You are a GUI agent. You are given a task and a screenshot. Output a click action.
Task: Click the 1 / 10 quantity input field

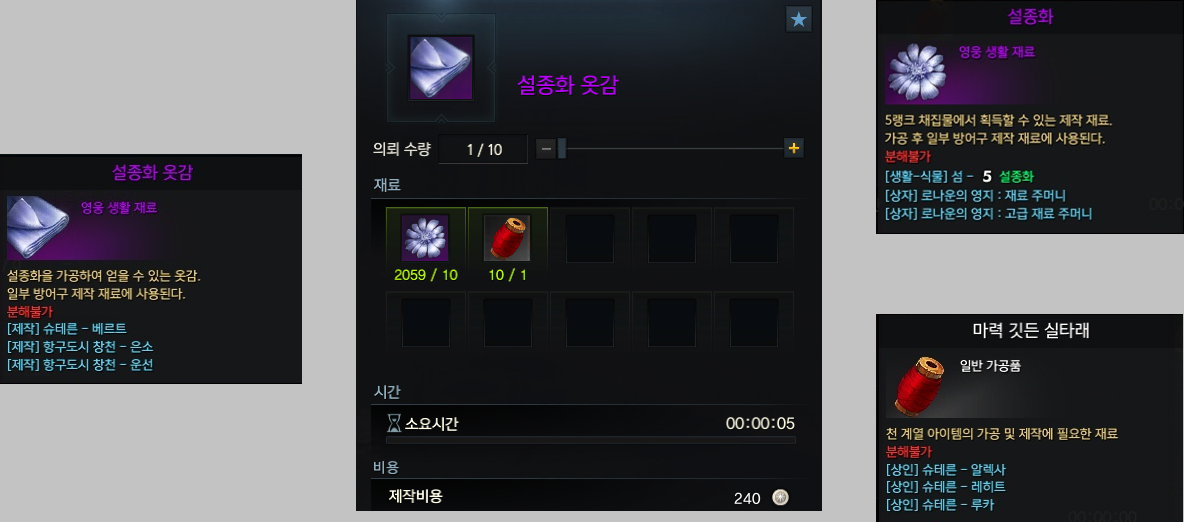coord(483,150)
